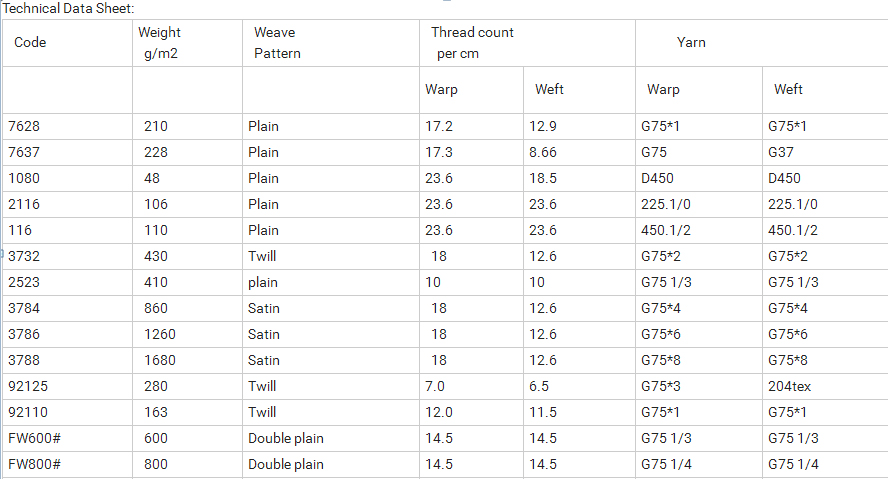Image resolution: width=888 pixels, height=479 pixels.
Task: Select weight value 48 for code 1080
Action: coord(187,178)
